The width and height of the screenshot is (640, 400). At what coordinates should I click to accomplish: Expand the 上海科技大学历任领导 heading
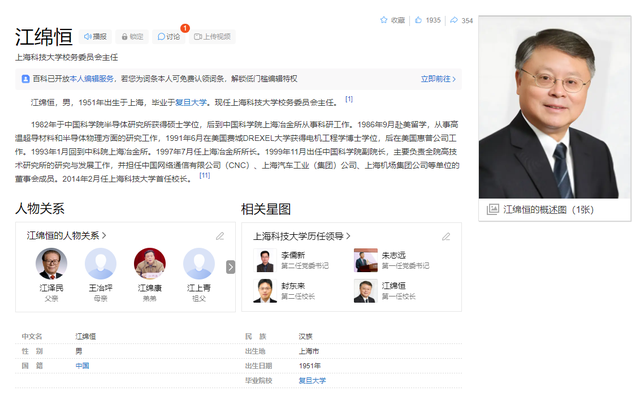(302, 236)
